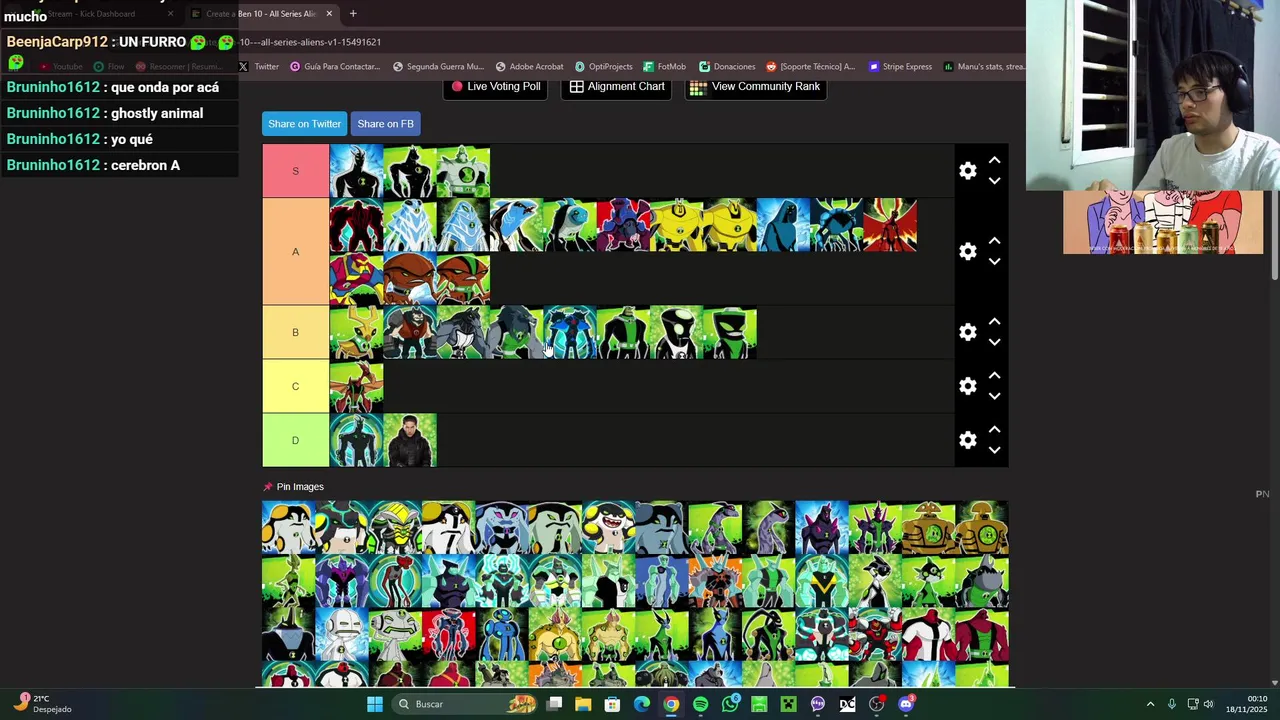Switch to Create a Ben 10 tier list tab
Screen dimensions: 1280x720
(262, 14)
